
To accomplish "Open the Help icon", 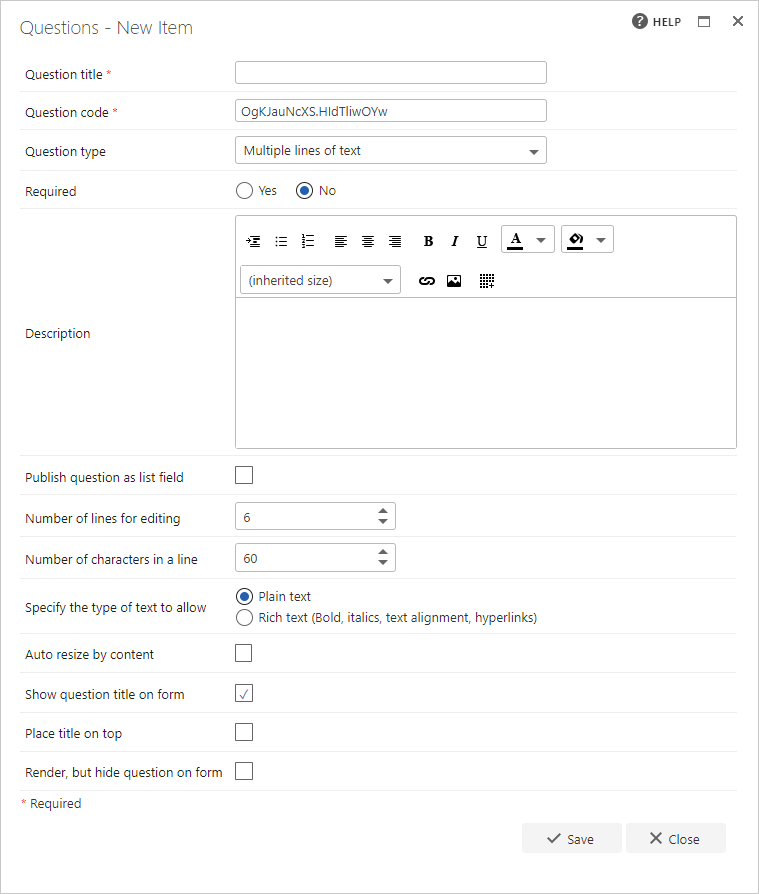I will 640,21.
